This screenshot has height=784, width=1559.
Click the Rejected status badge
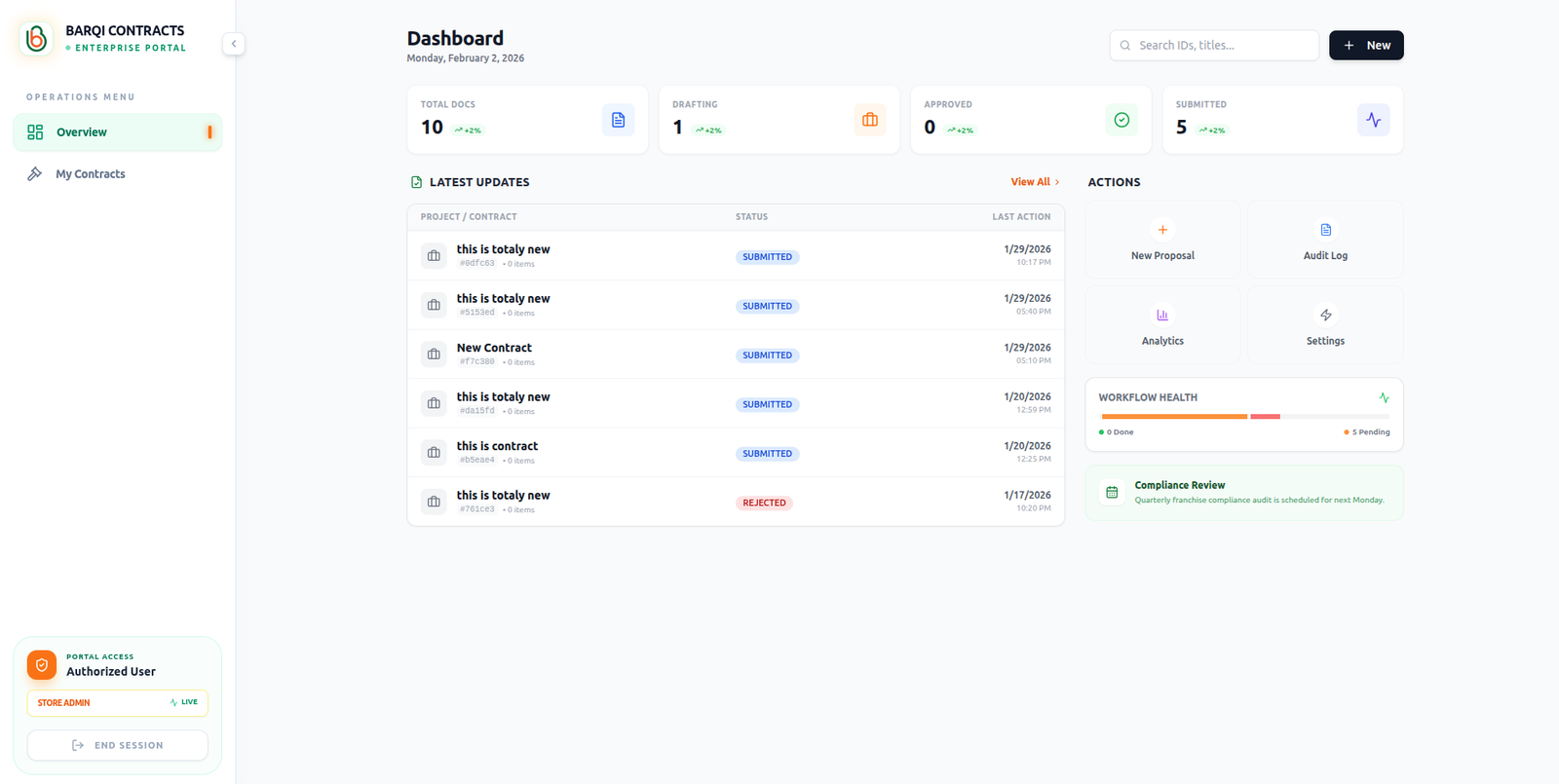point(764,504)
